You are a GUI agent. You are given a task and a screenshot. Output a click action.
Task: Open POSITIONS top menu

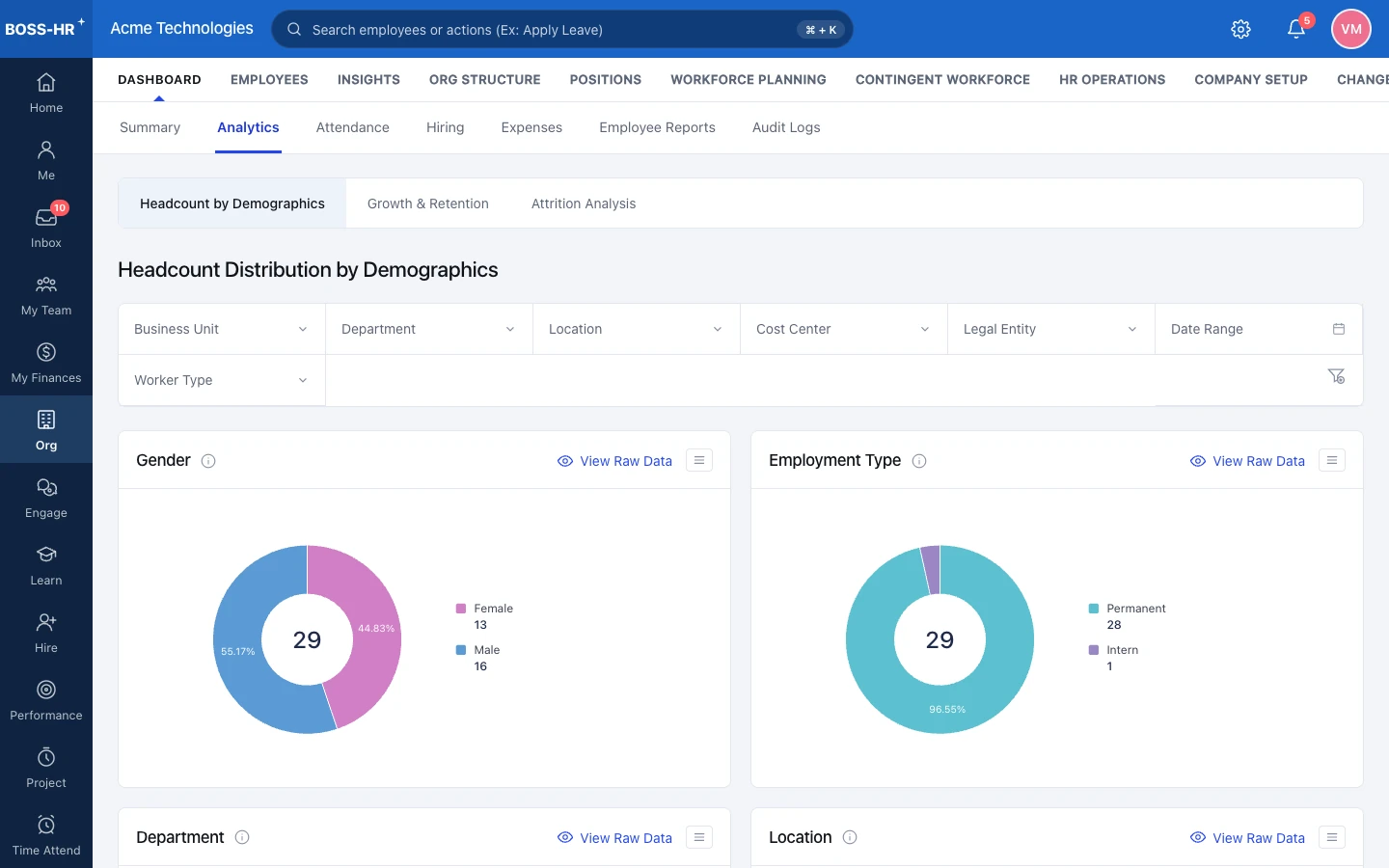606,80
